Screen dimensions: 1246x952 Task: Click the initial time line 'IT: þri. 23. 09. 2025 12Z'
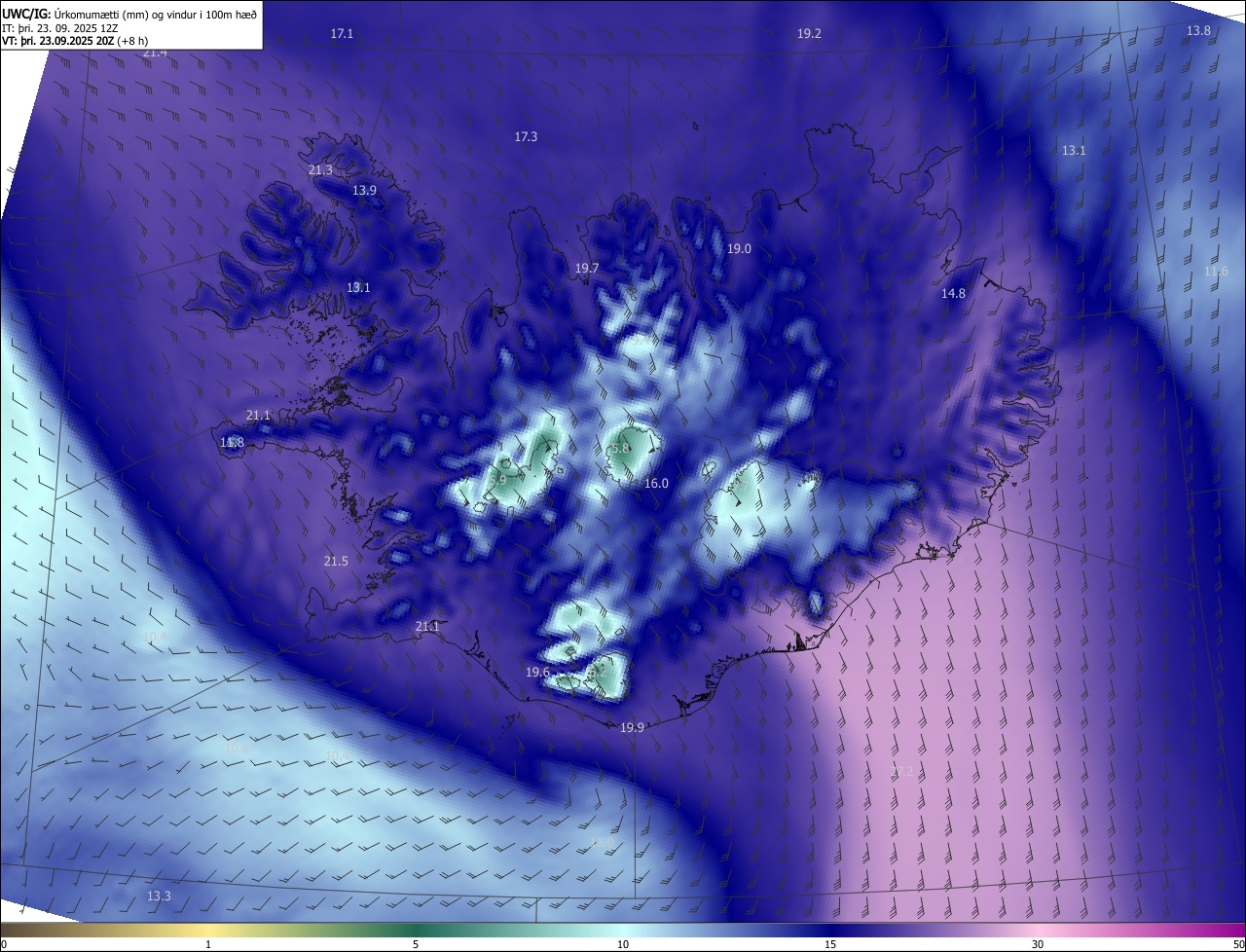(x=59, y=27)
